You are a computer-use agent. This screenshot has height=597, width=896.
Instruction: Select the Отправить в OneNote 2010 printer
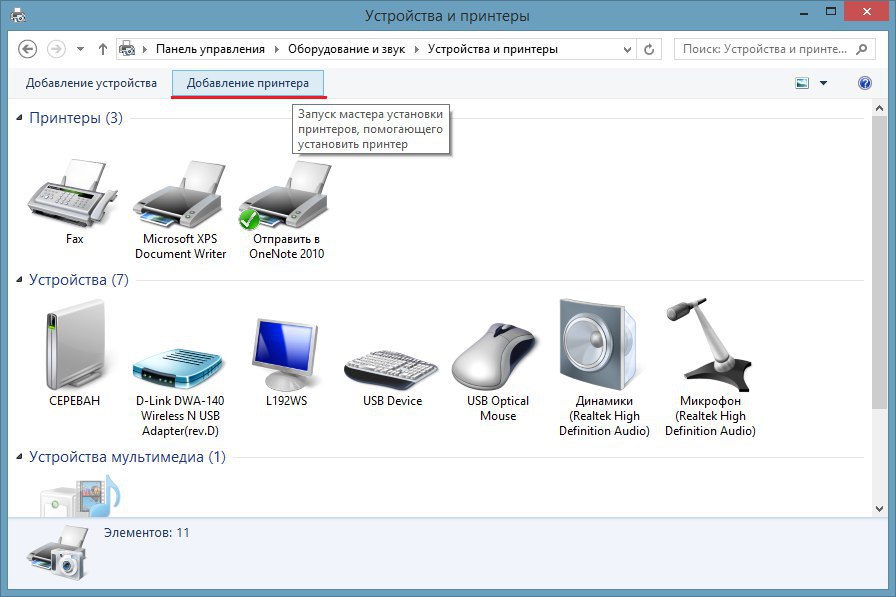click(x=286, y=194)
